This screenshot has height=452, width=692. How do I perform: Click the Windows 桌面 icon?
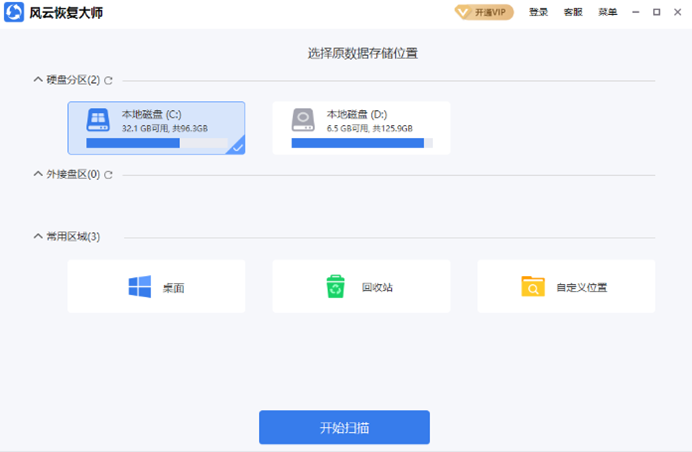[x=139, y=287]
